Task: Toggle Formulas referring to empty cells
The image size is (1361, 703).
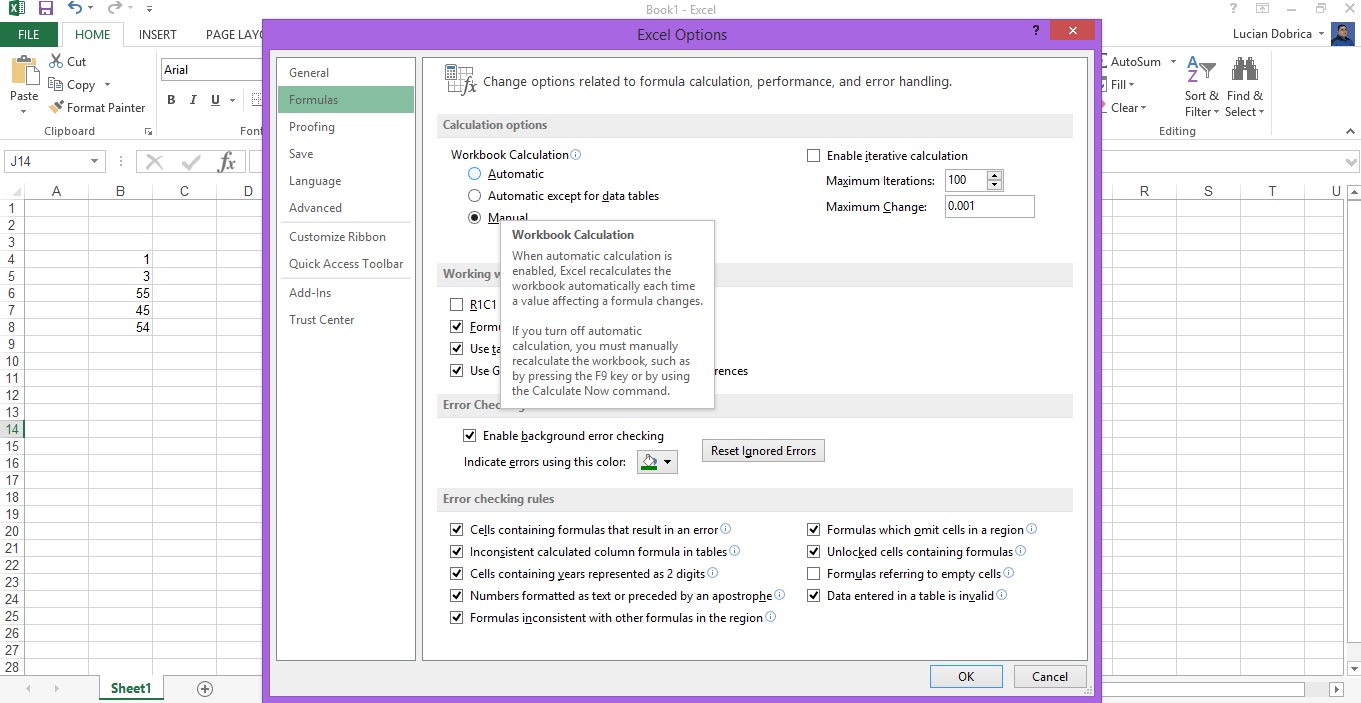Action: pos(813,574)
